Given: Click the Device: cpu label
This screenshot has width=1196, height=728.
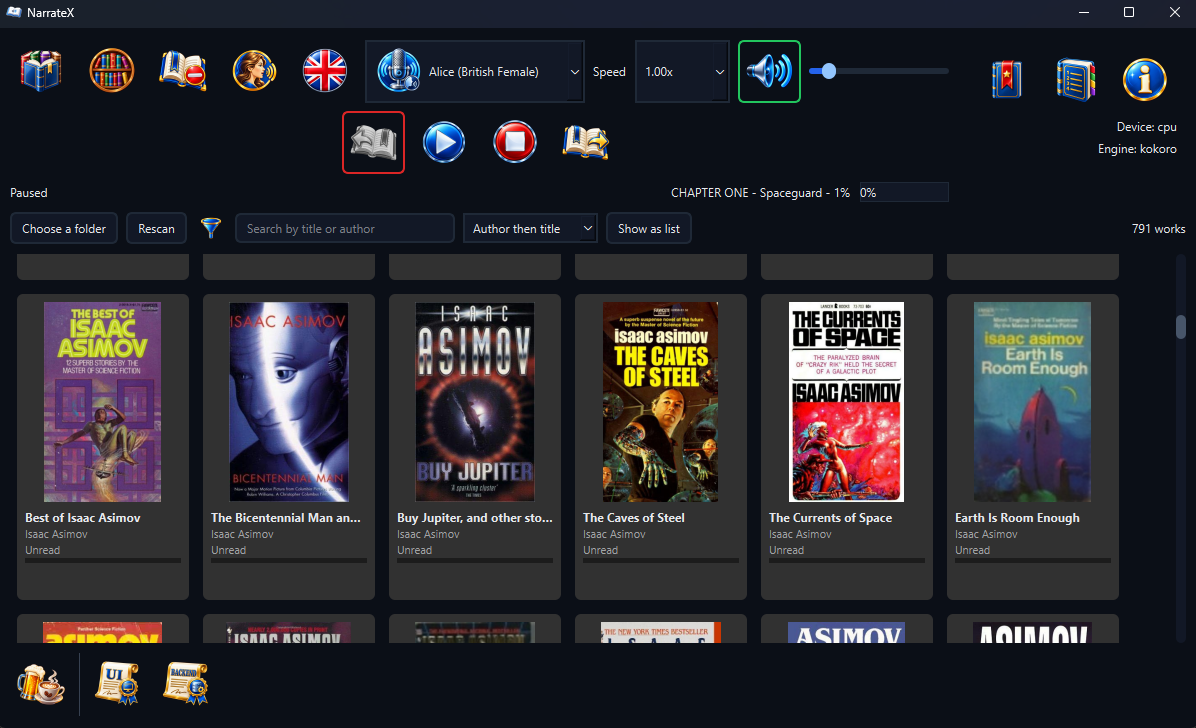Looking at the screenshot, I should (x=1146, y=127).
